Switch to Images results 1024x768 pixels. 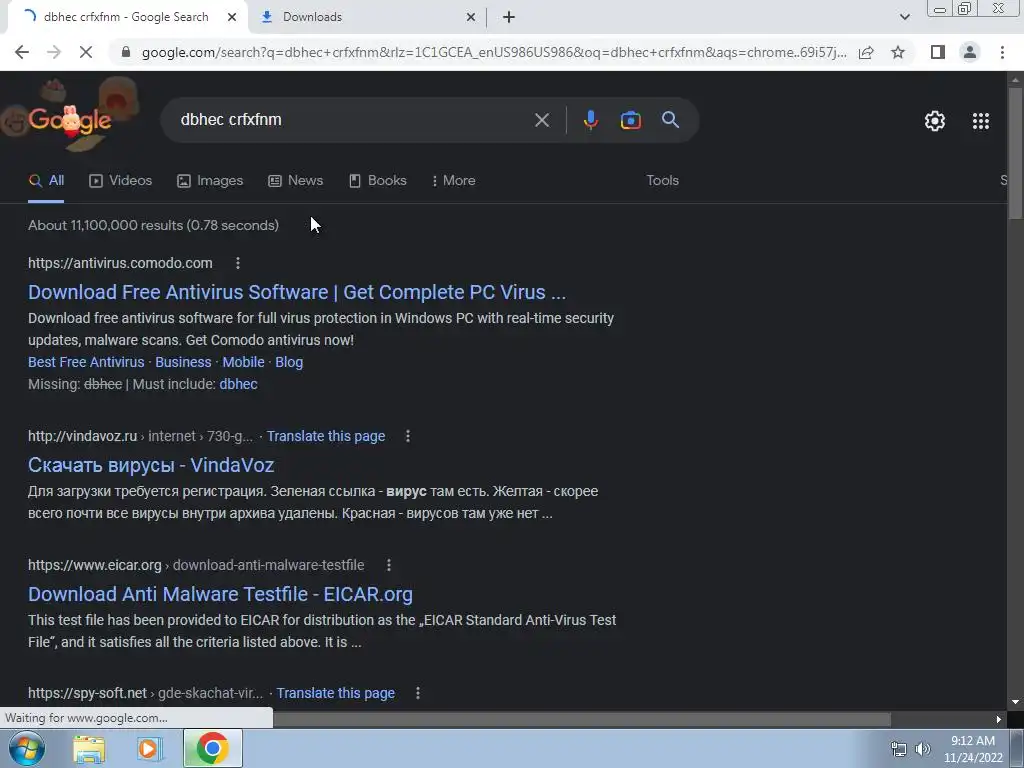[x=210, y=181]
